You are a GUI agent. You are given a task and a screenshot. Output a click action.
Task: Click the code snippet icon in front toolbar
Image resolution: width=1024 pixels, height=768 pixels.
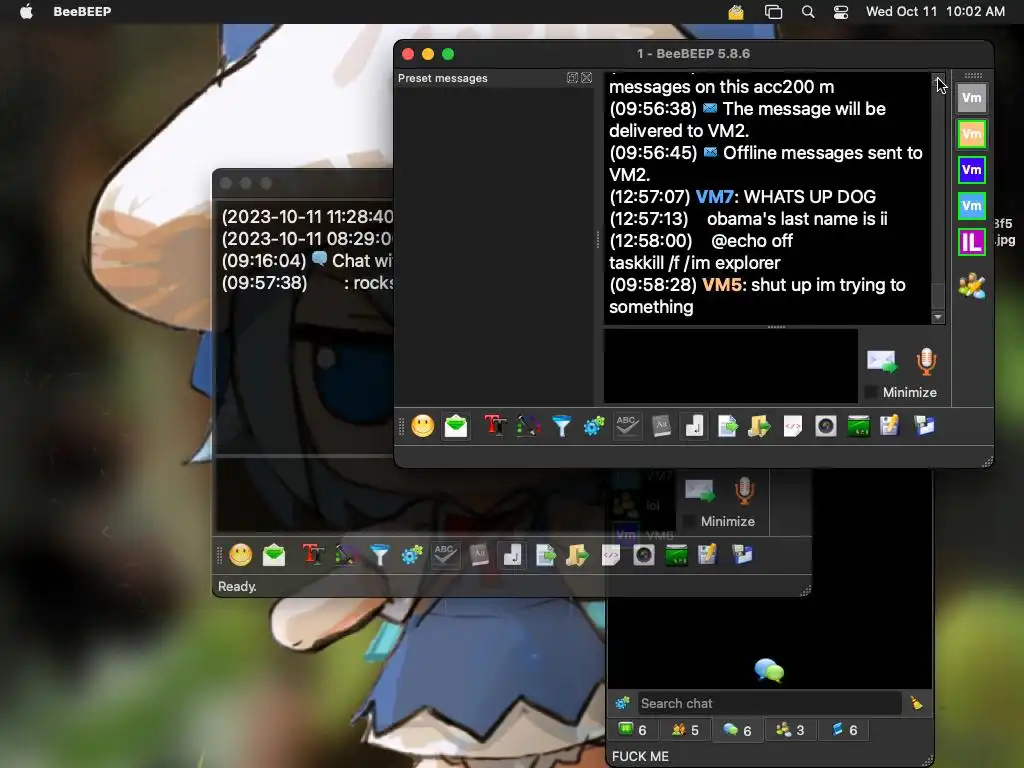(792, 426)
